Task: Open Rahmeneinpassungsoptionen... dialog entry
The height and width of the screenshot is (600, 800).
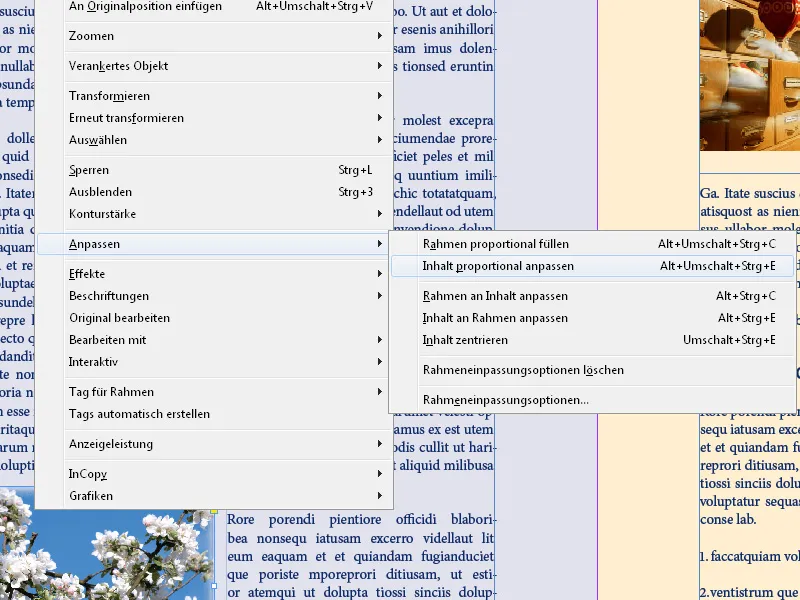Action: pyautogui.click(x=592, y=400)
